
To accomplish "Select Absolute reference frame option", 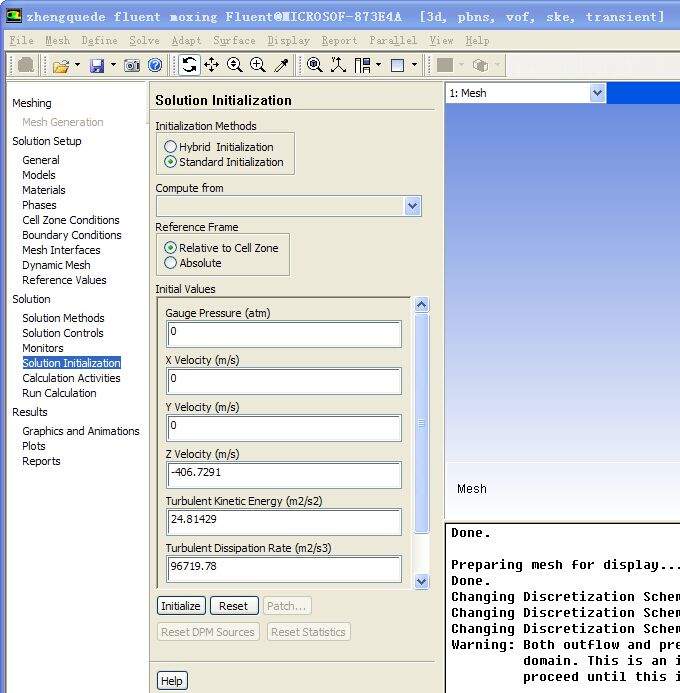I will click(170, 263).
